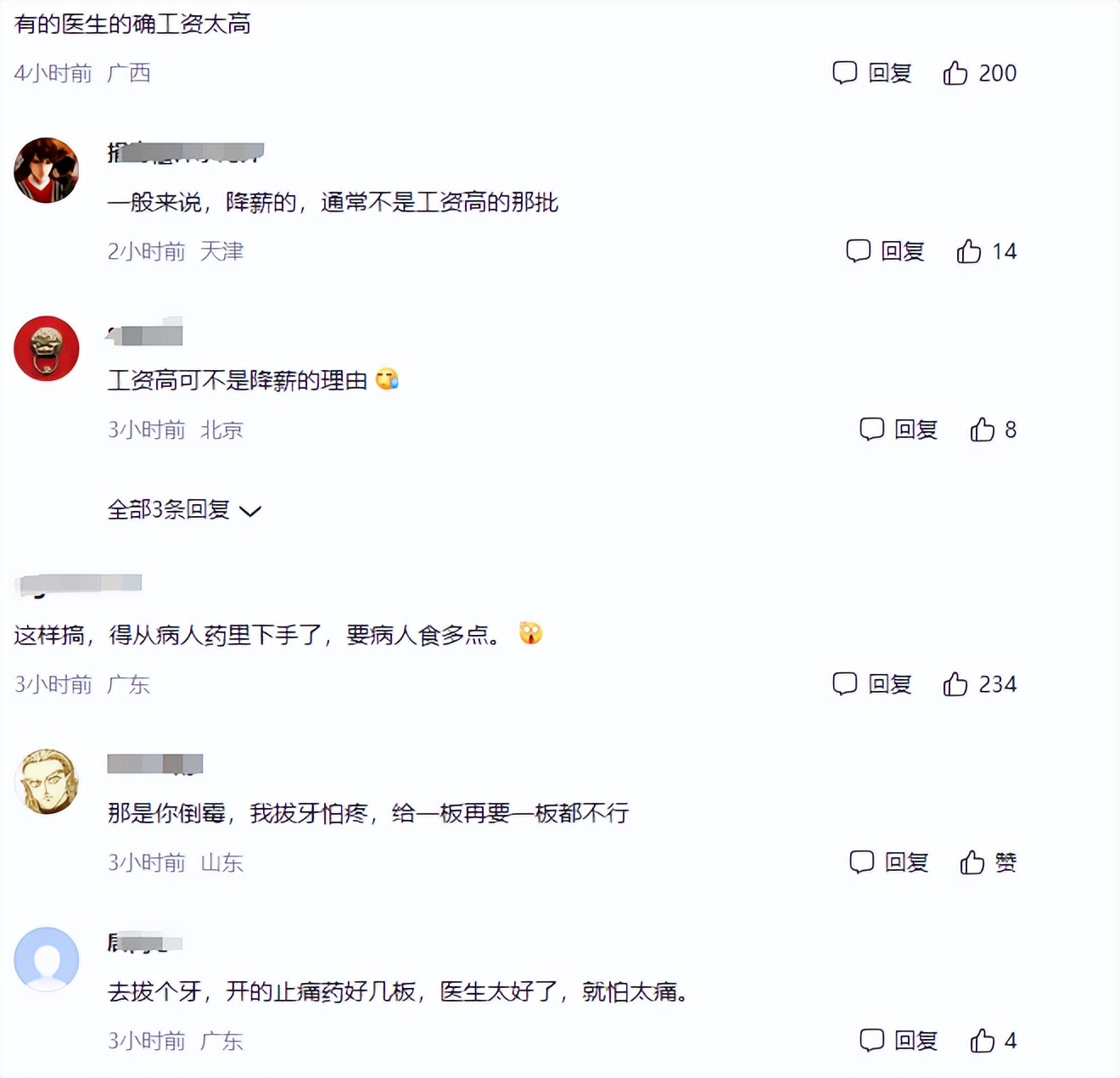Click the blurred username above 工资高可不是降薪的理由

[x=144, y=333]
